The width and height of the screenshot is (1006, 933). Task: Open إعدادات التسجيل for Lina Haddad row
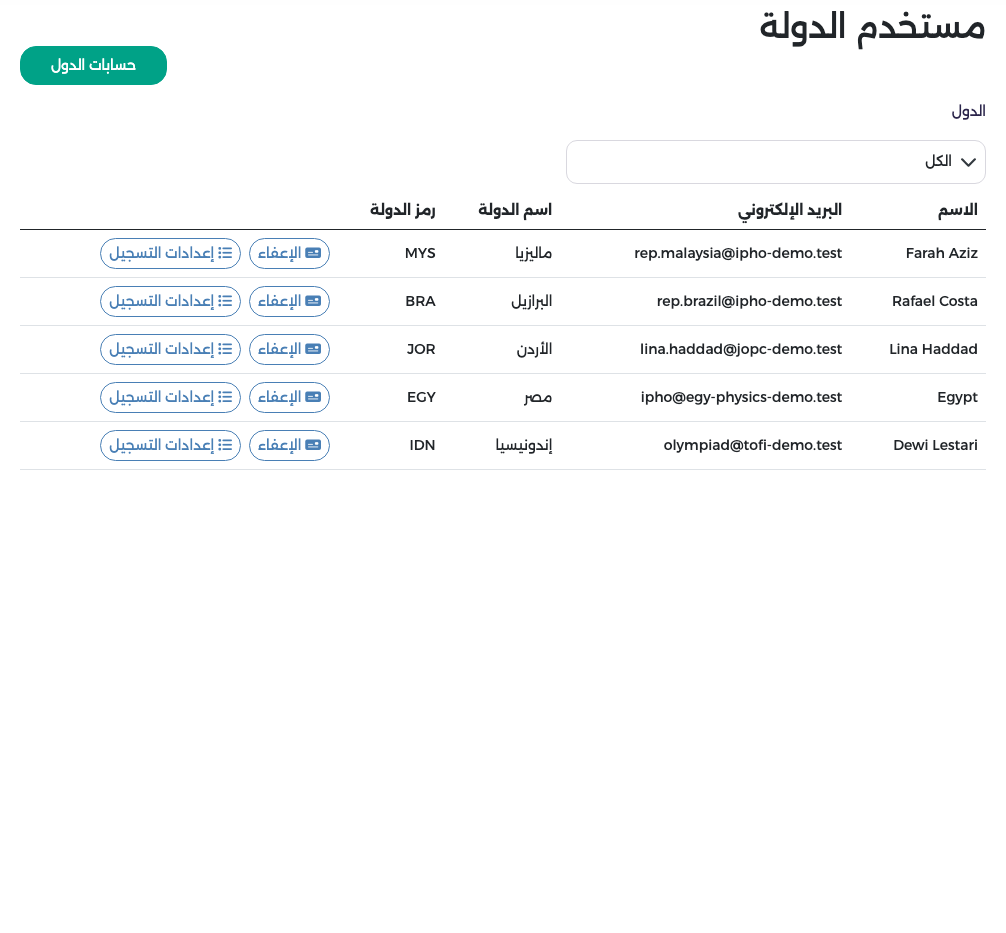pos(170,350)
